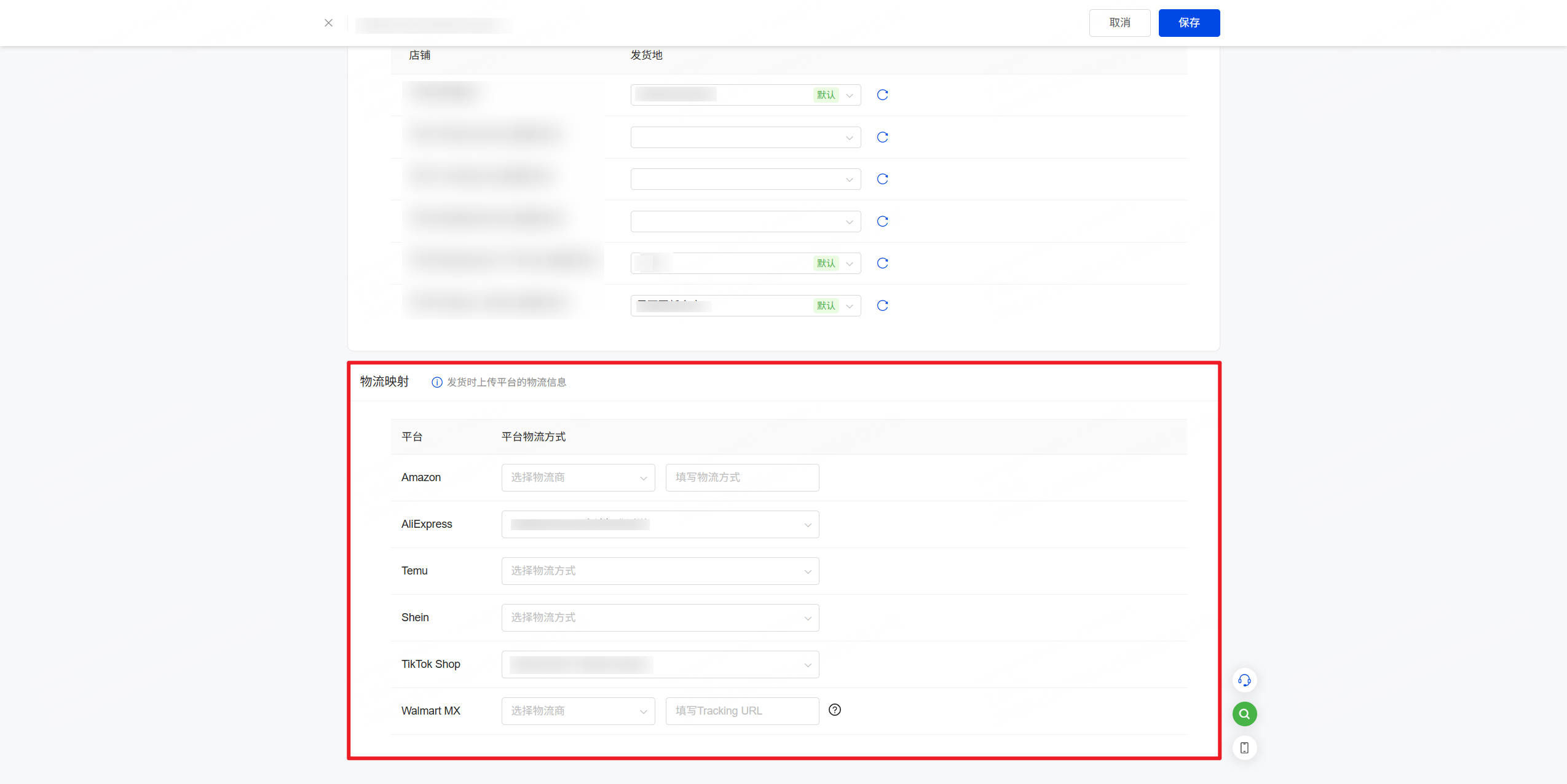The height and width of the screenshot is (784, 1567).
Task: Open Walmart MX 选择物流商 dropdown
Action: tap(578, 711)
